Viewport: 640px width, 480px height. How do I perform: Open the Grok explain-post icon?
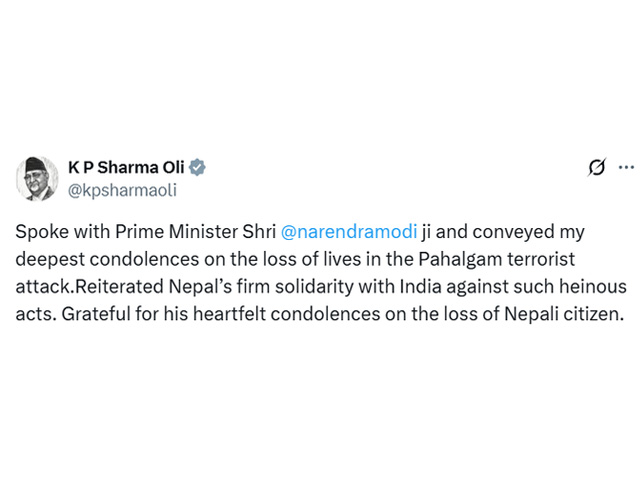(x=597, y=167)
